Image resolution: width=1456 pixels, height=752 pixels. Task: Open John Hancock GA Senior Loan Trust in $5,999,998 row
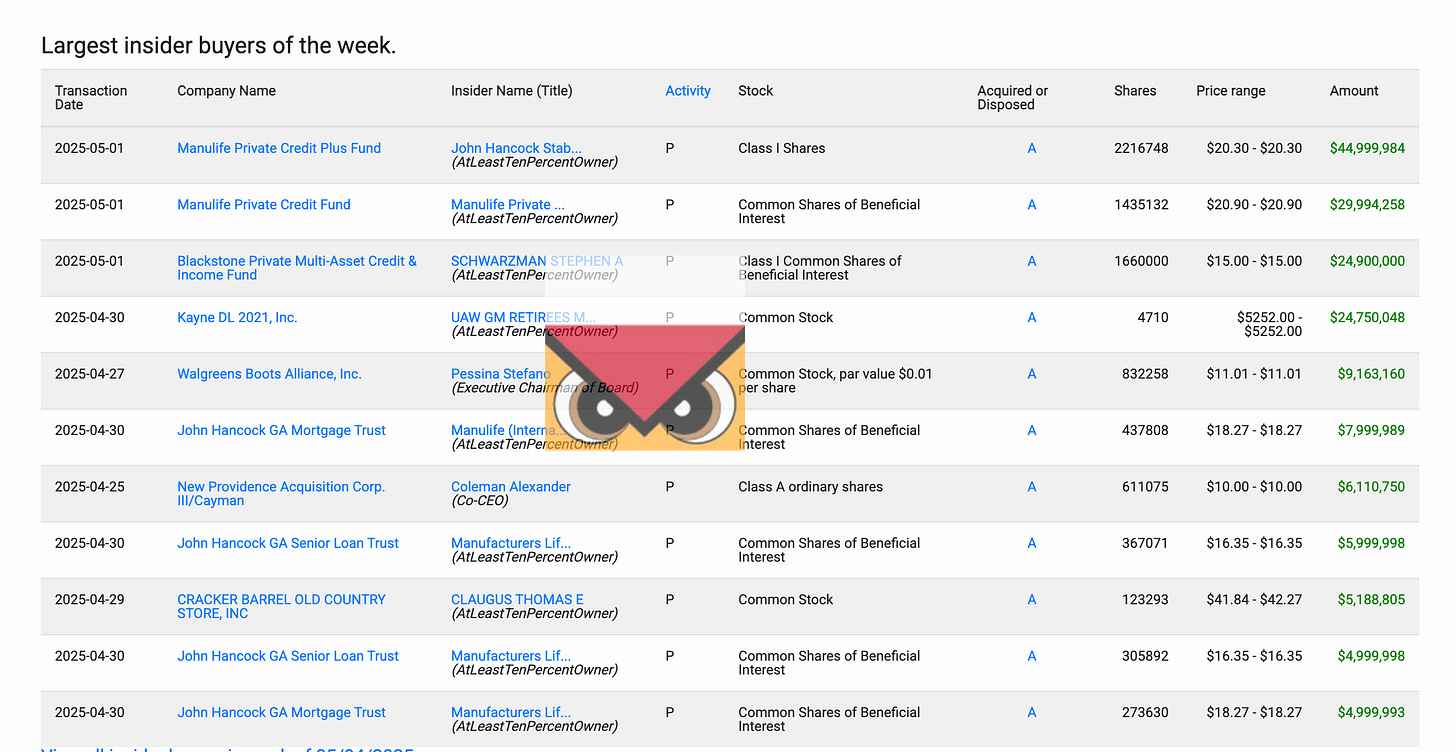(288, 544)
